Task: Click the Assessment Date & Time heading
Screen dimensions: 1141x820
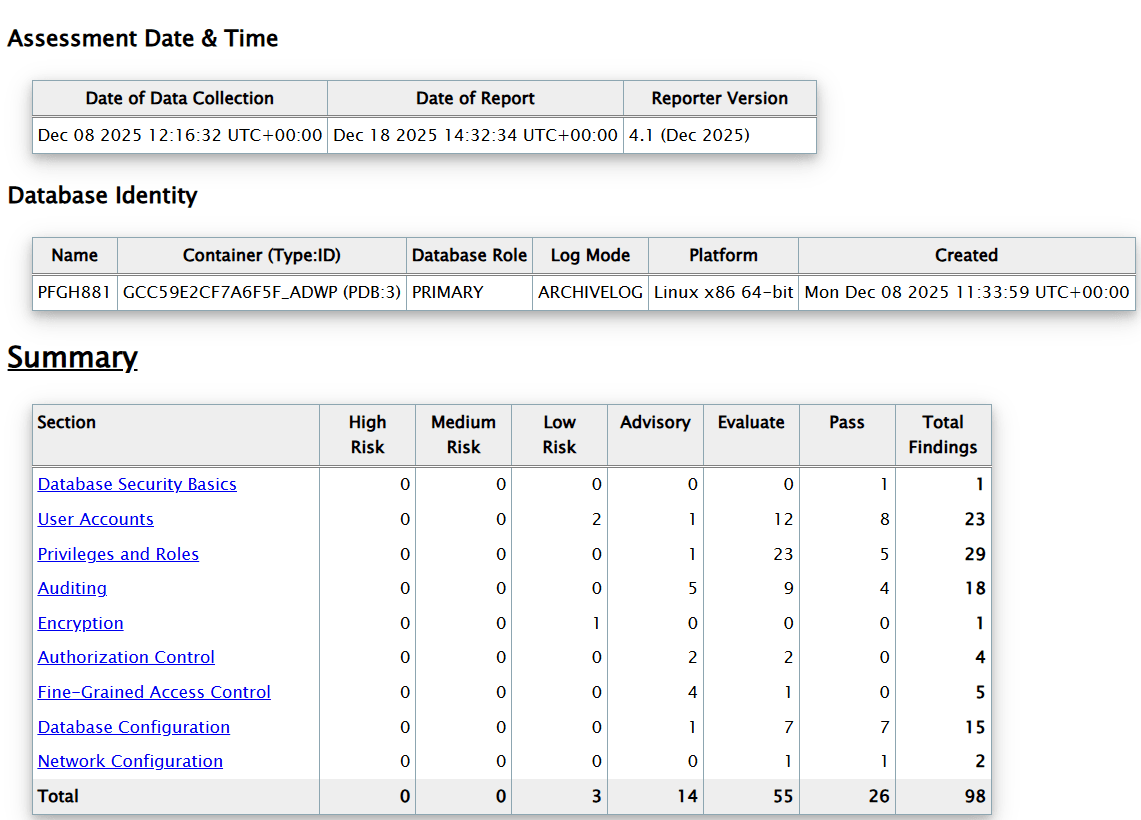Action: click(x=143, y=38)
